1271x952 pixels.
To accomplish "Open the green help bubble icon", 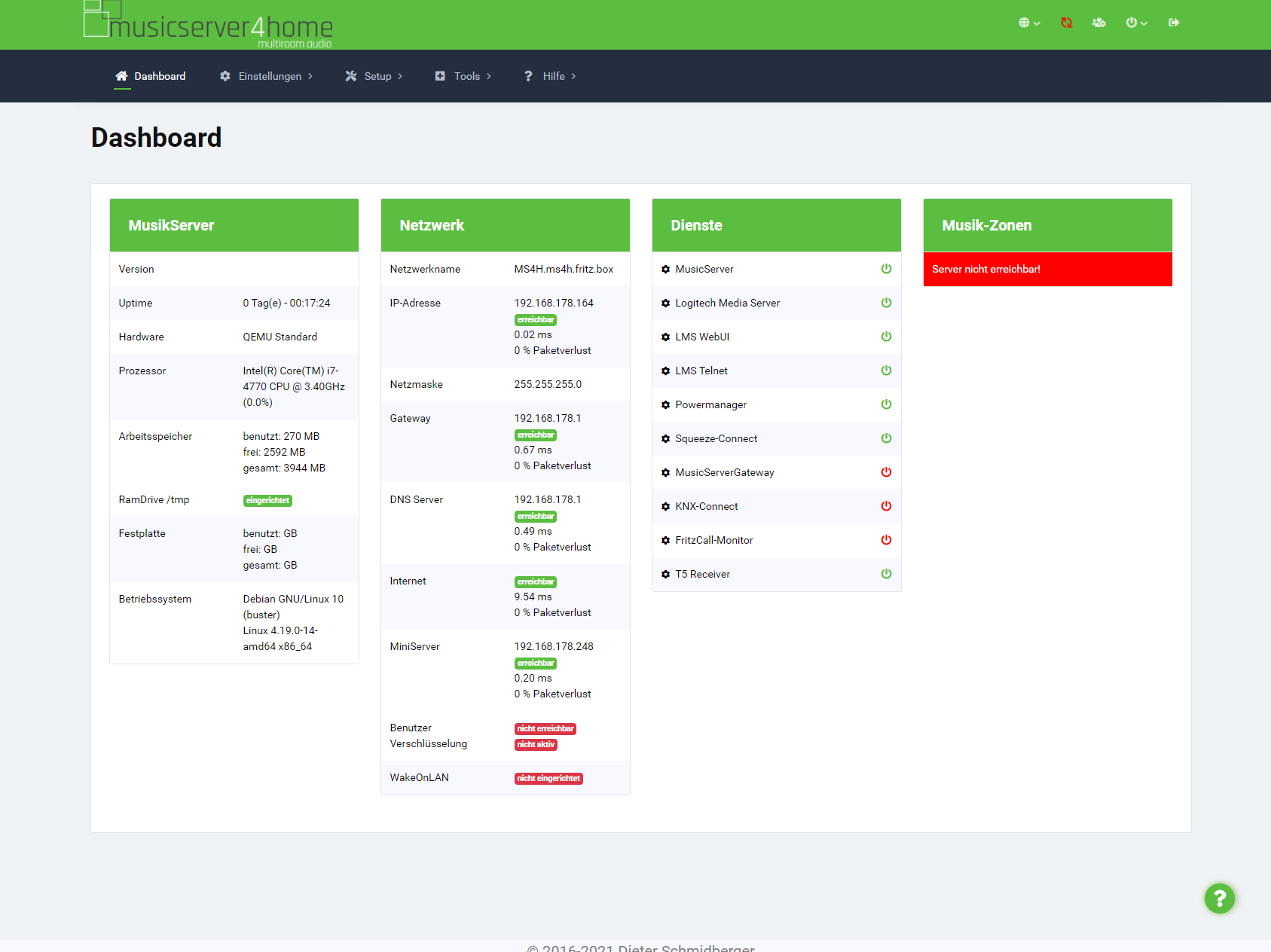I will point(1220,898).
